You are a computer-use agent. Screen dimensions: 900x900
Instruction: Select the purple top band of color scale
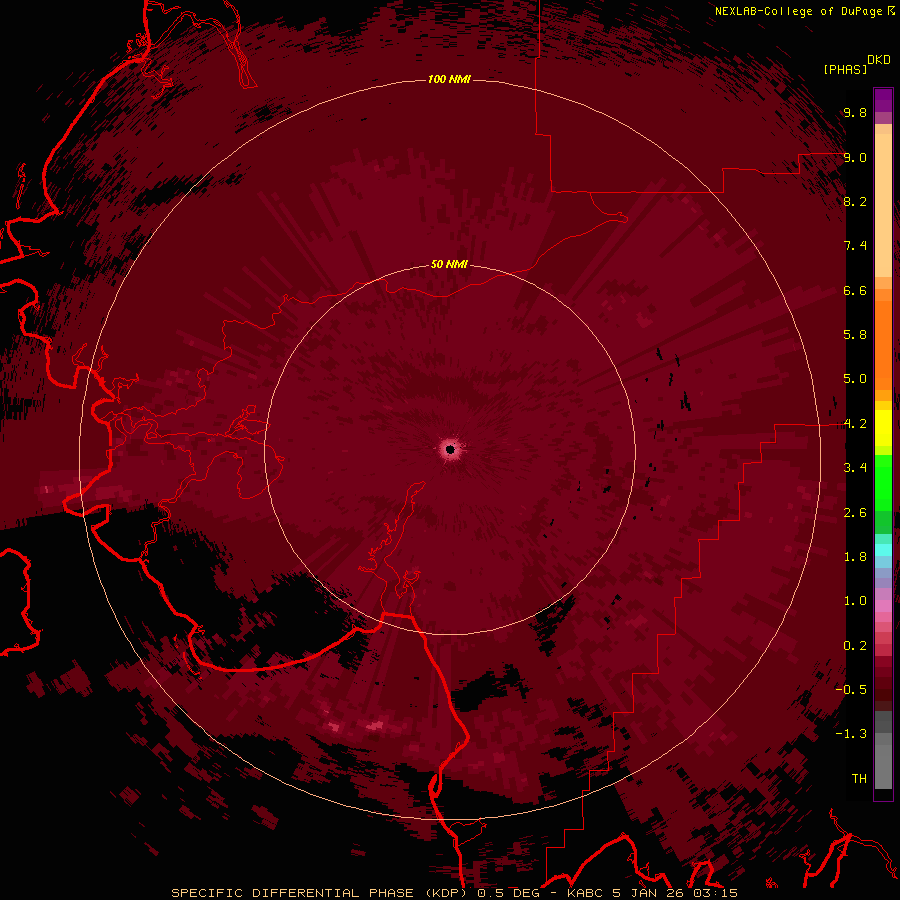click(x=883, y=100)
